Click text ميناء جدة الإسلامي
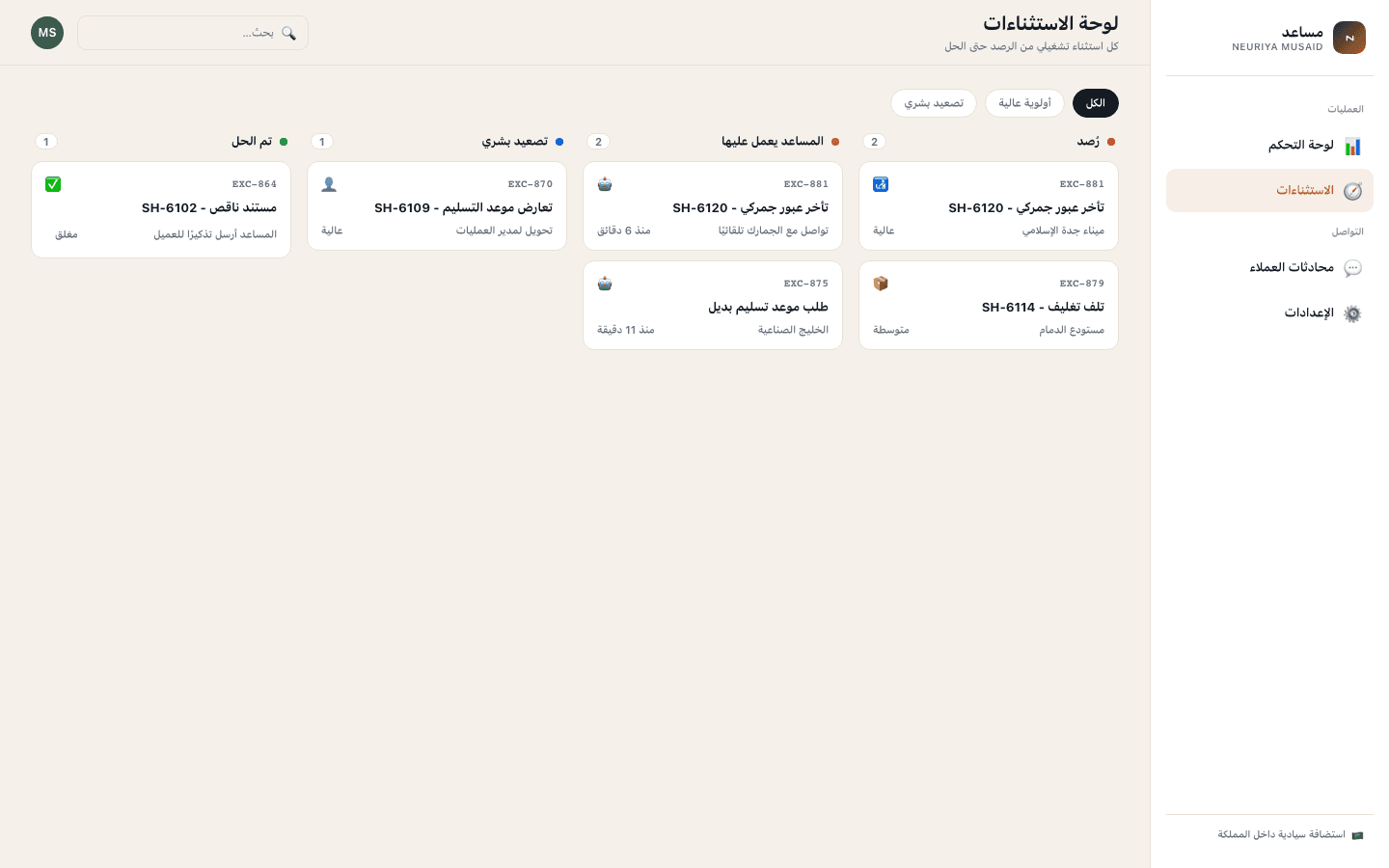Screen dimensions: 1389x868 [1063, 231]
